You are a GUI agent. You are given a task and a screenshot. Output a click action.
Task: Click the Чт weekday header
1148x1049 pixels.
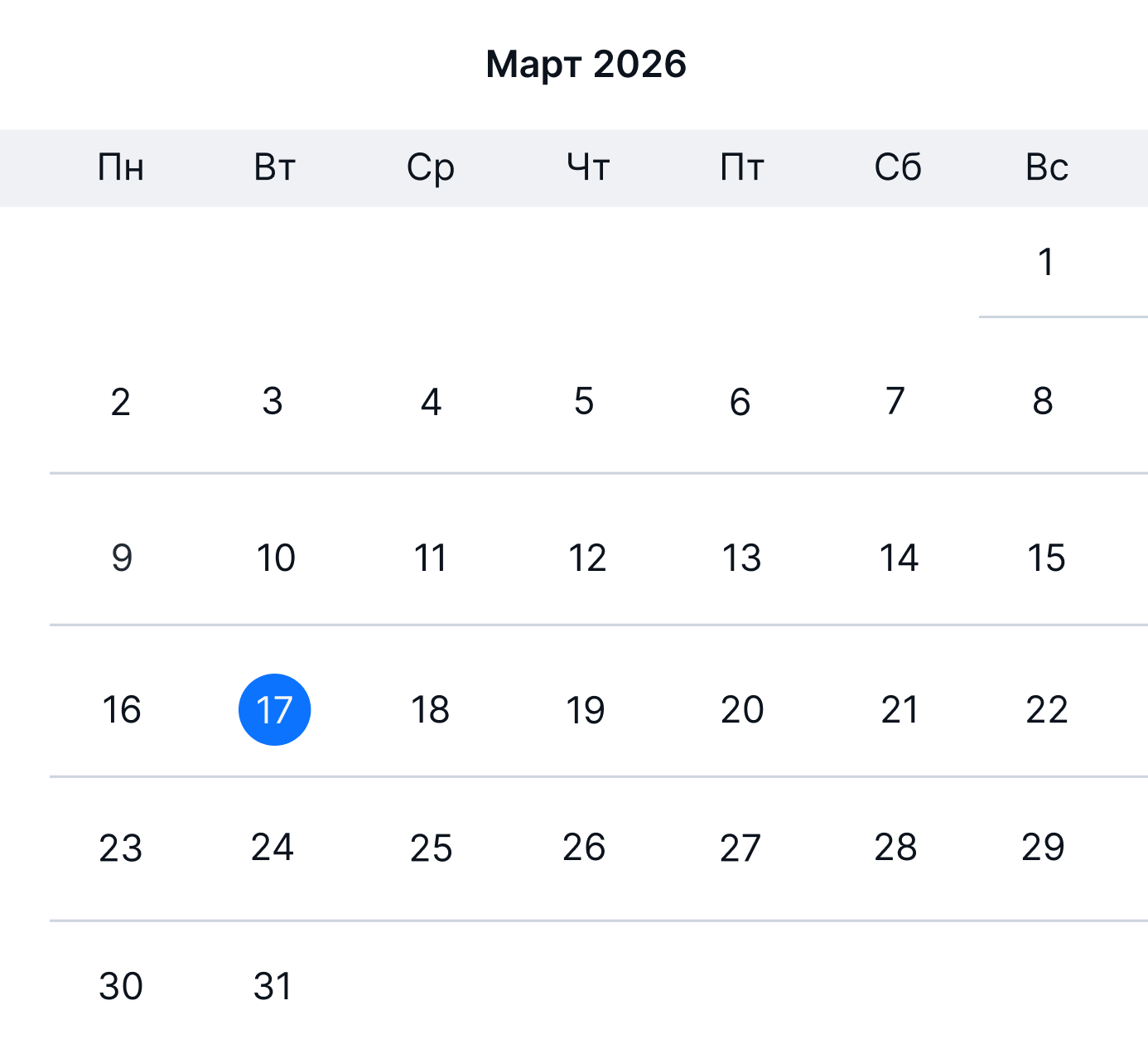(587, 167)
